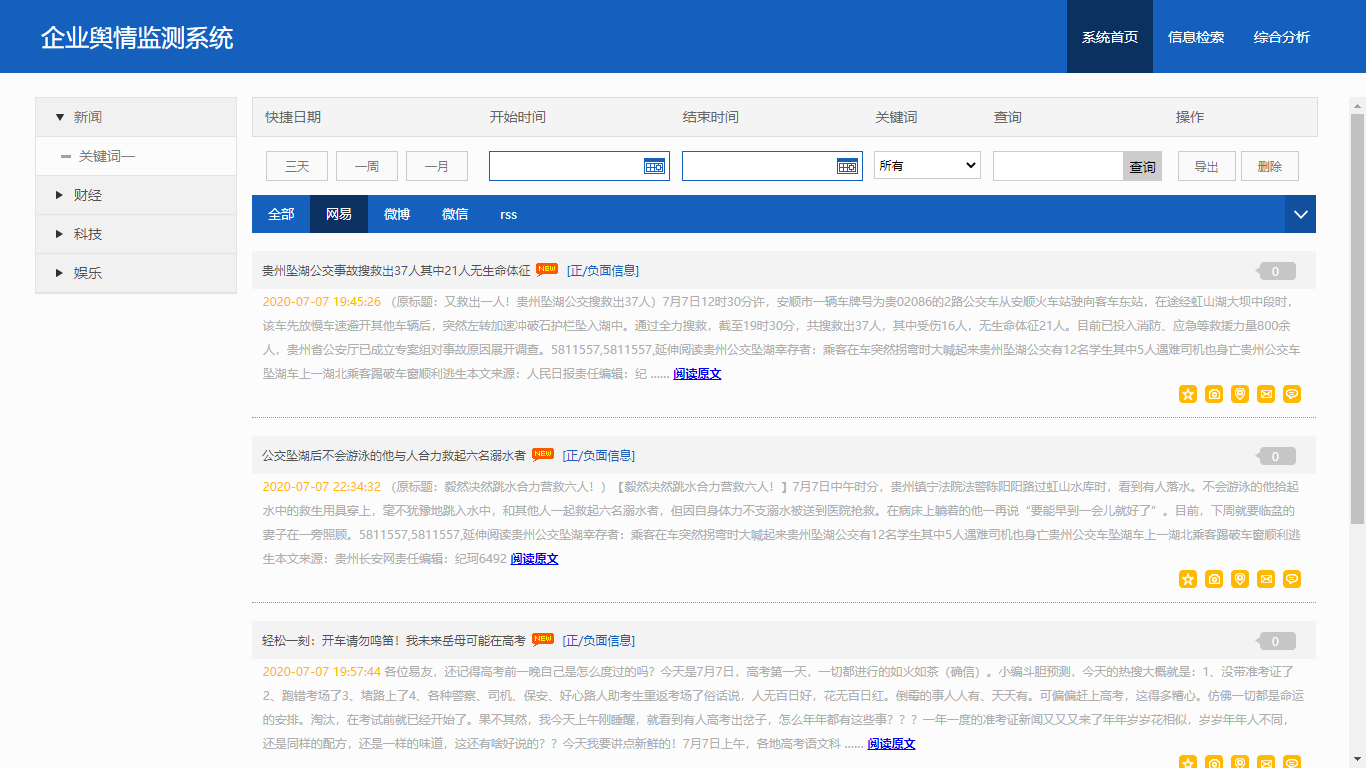Select the 一周 quick date button
The height and width of the screenshot is (768, 1366).
click(x=367, y=166)
